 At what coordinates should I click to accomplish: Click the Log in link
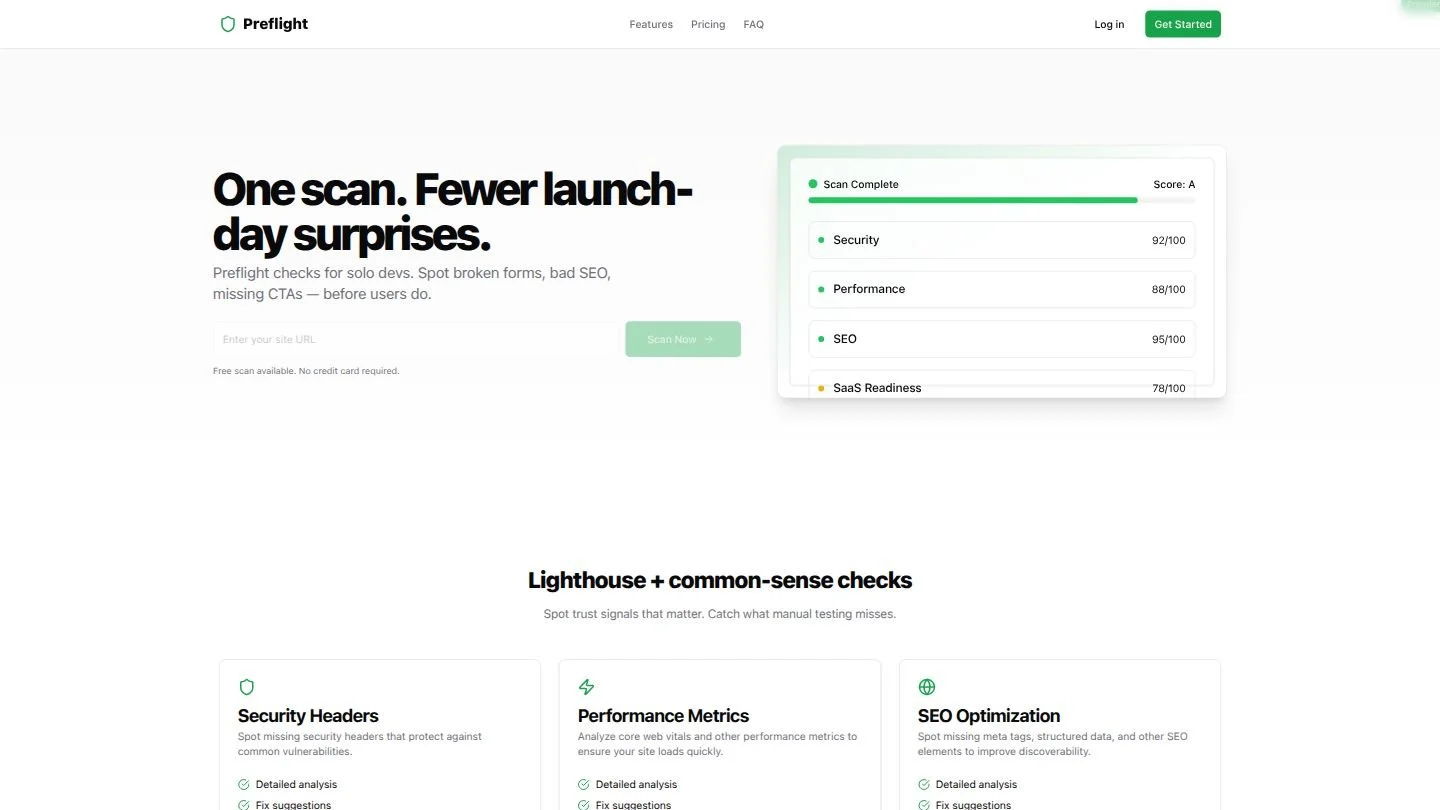pos(1109,24)
